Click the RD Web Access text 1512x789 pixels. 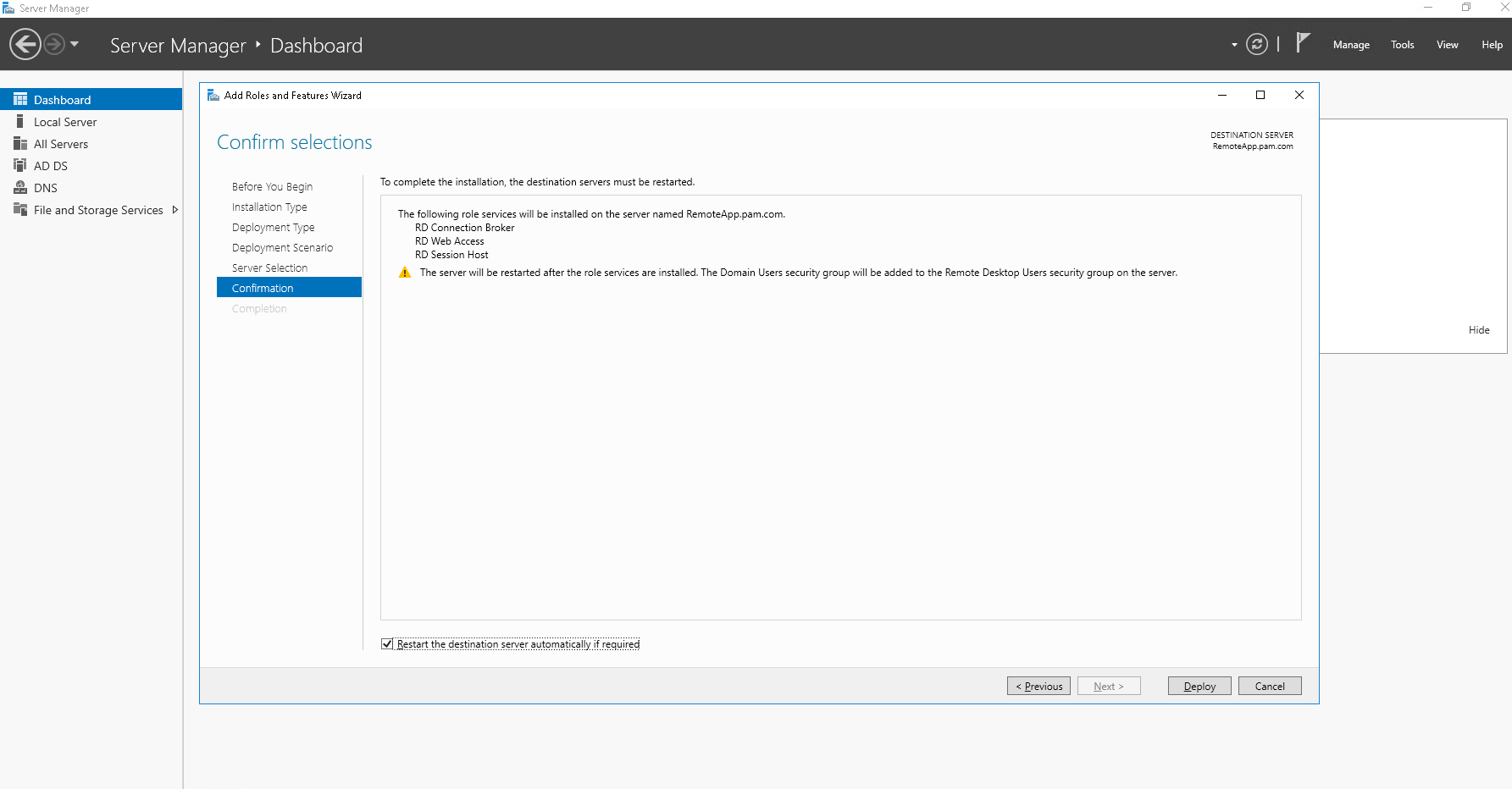(x=450, y=241)
